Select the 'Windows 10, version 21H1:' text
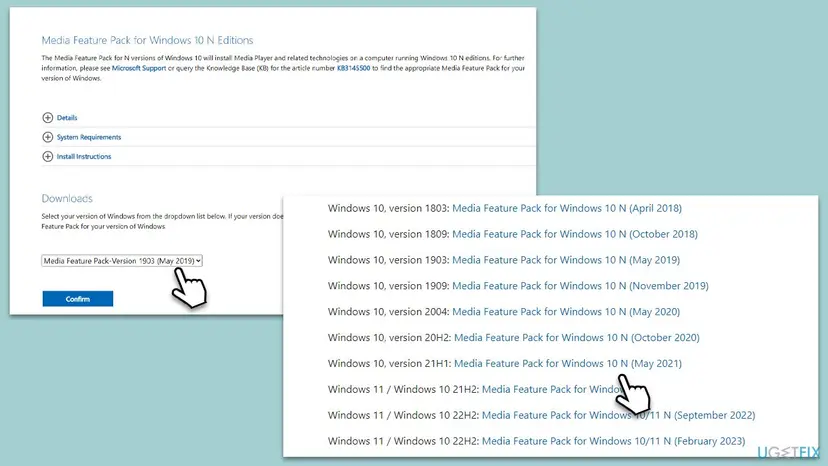Screen dimensions: 828x466 390,364
